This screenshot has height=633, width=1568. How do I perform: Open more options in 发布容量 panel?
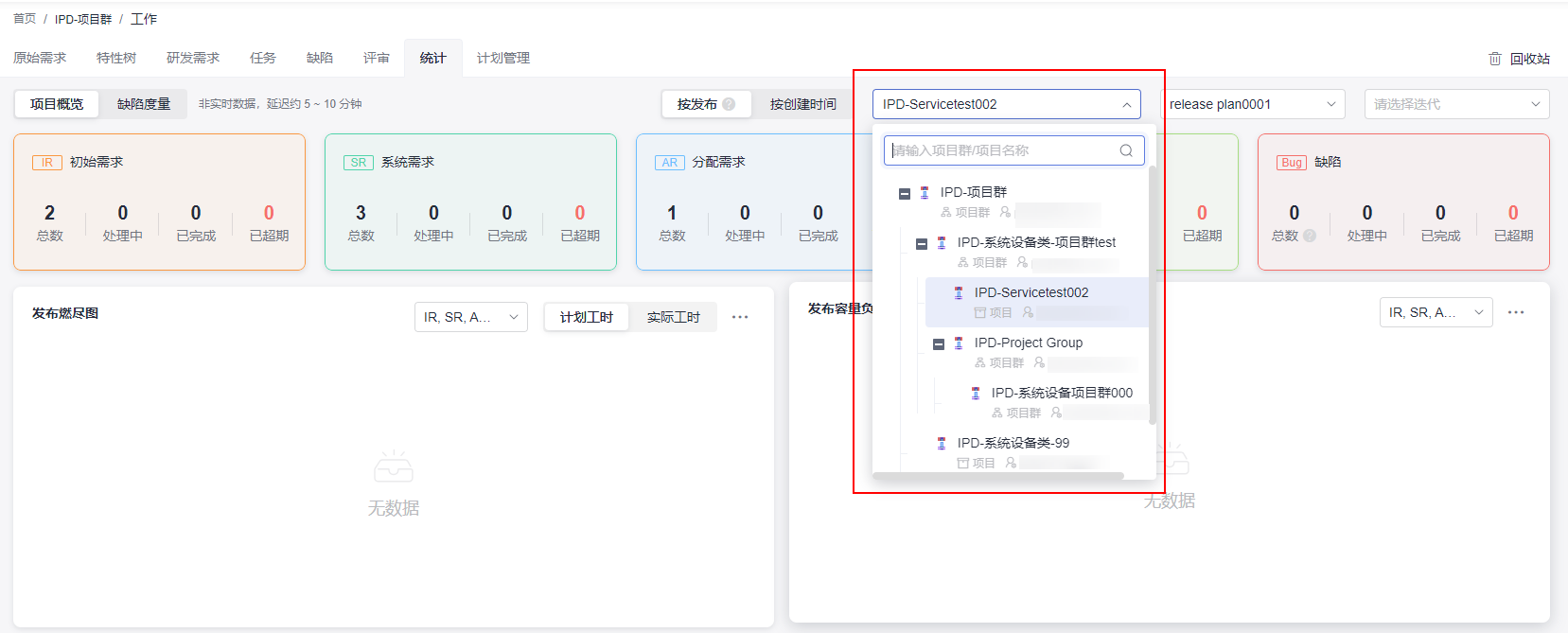[x=1516, y=312]
